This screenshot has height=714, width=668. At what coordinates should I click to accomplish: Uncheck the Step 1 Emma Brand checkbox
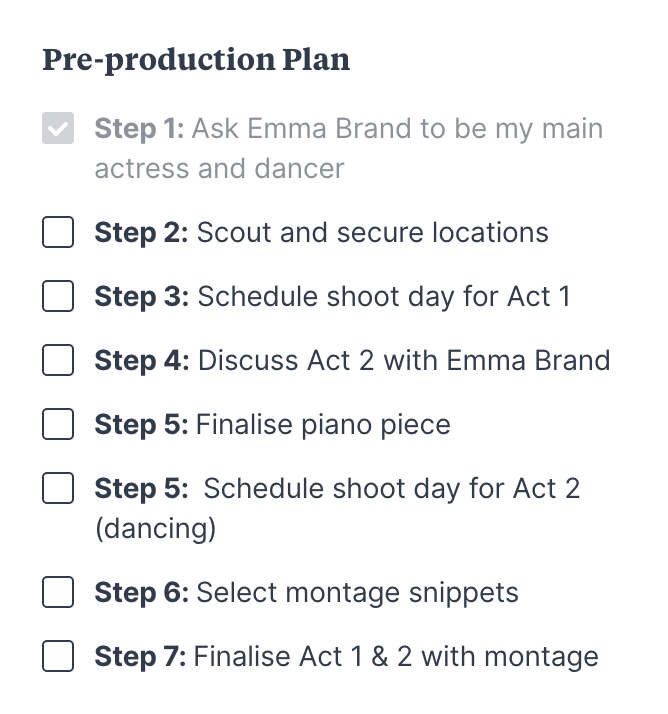pyautogui.click(x=58, y=129)
